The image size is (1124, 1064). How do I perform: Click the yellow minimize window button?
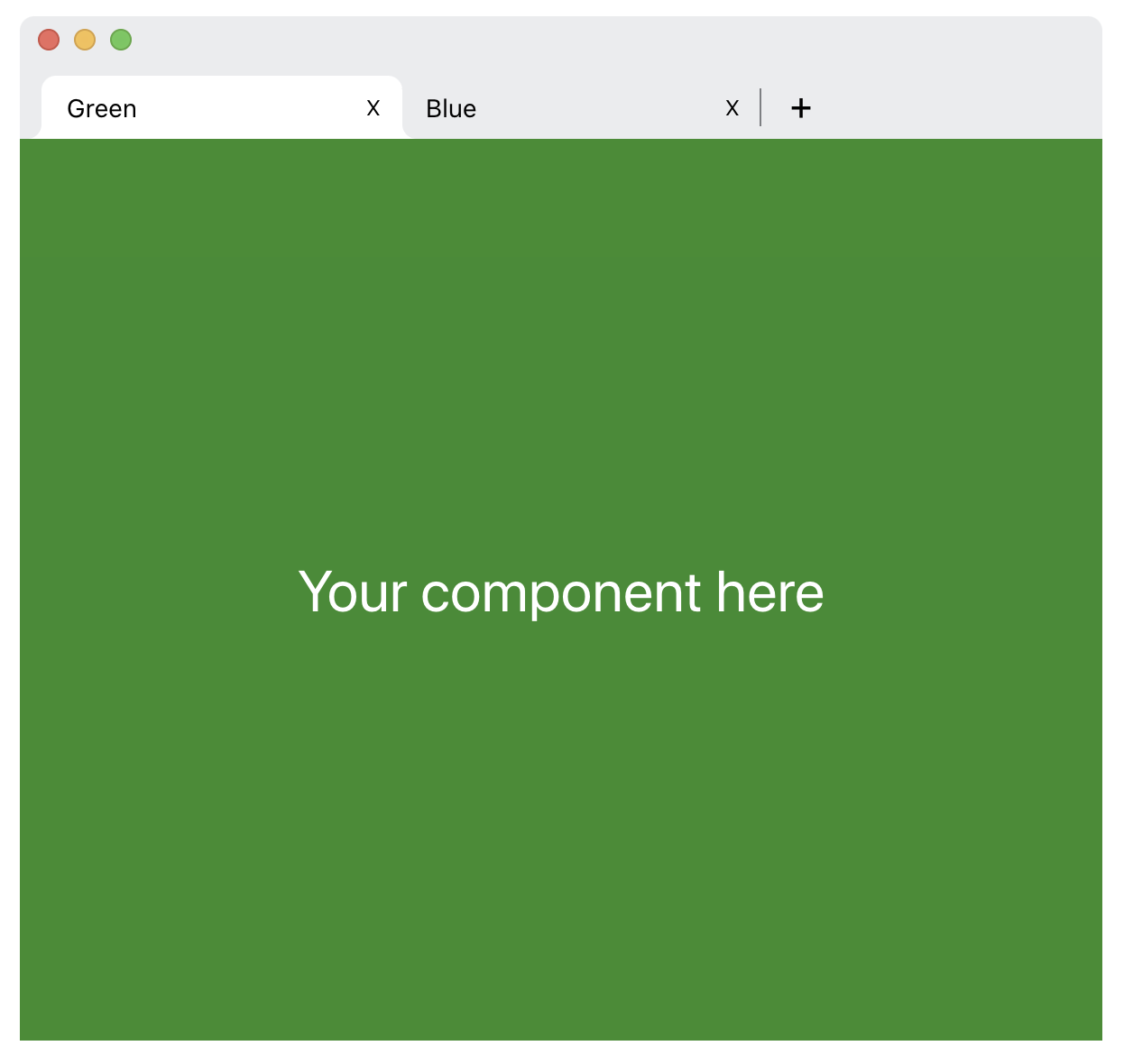coord(85,40)
